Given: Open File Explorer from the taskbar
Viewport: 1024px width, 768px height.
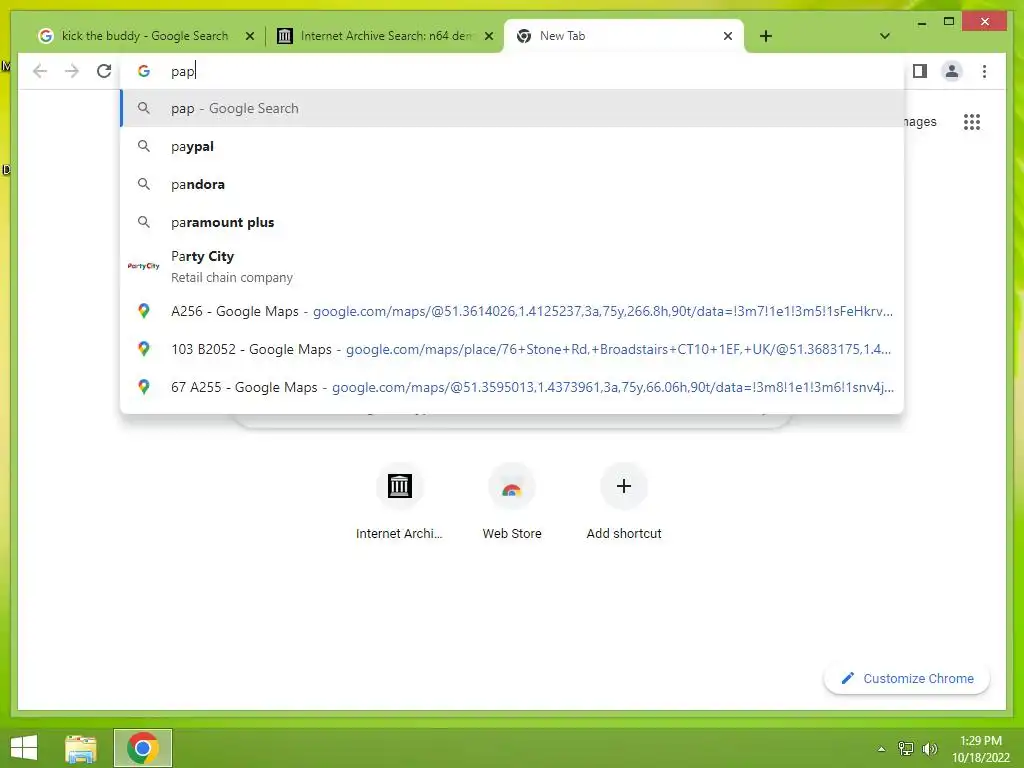Looking at the screenshot, I should point(81,748).
